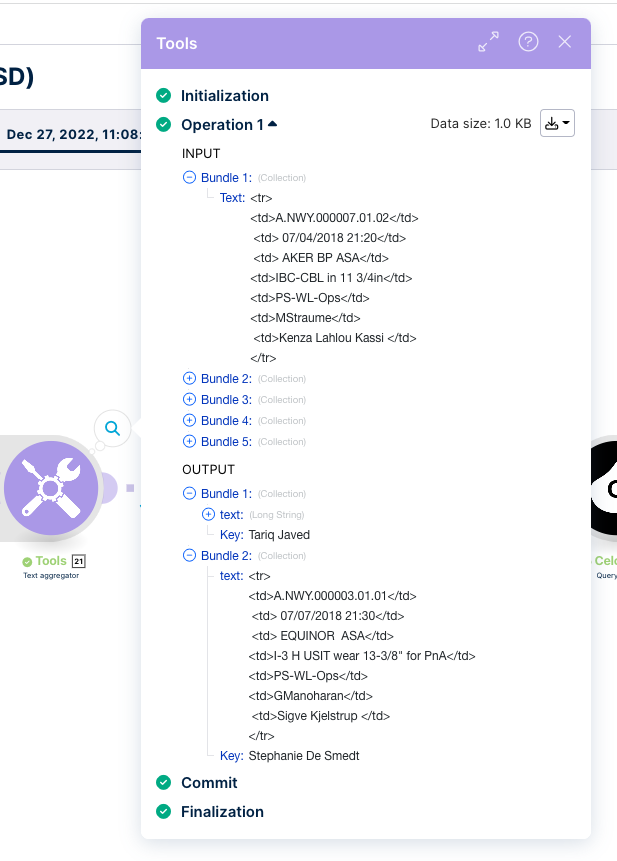Click the Text aggregator label under Tools
617x861 pixels.
51,575
